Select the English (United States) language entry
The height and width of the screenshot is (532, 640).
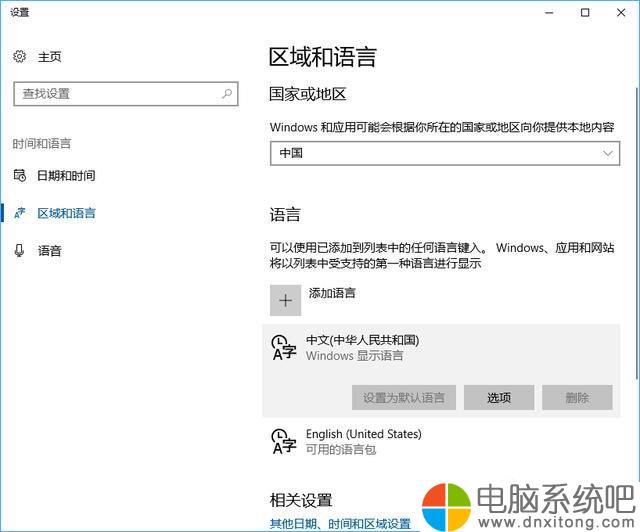click(441, 441)
